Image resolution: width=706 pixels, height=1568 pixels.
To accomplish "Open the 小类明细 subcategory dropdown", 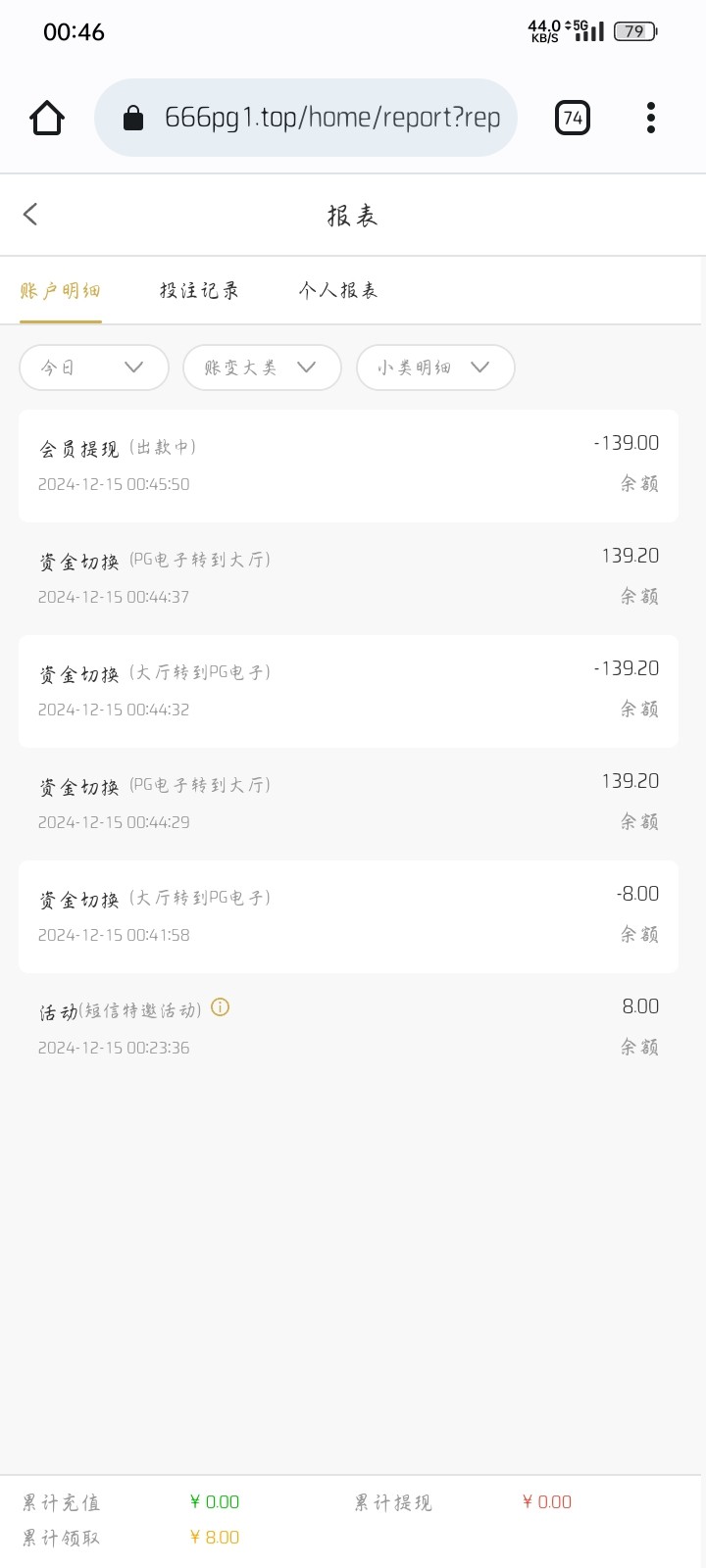I will pyautogui.click(x=434, y=367).
